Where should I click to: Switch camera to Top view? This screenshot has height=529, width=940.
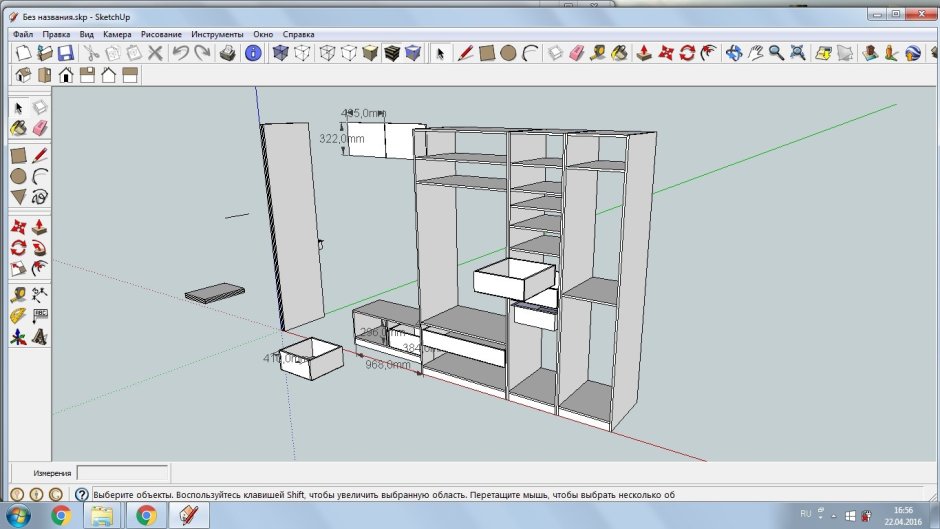[x=44, y=75]
